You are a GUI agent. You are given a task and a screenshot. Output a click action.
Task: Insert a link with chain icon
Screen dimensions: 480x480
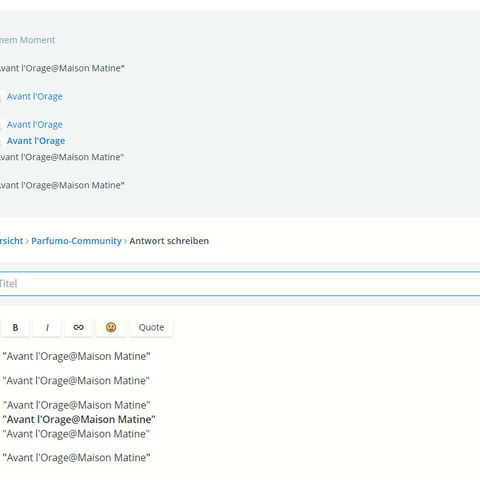(78, 327)
